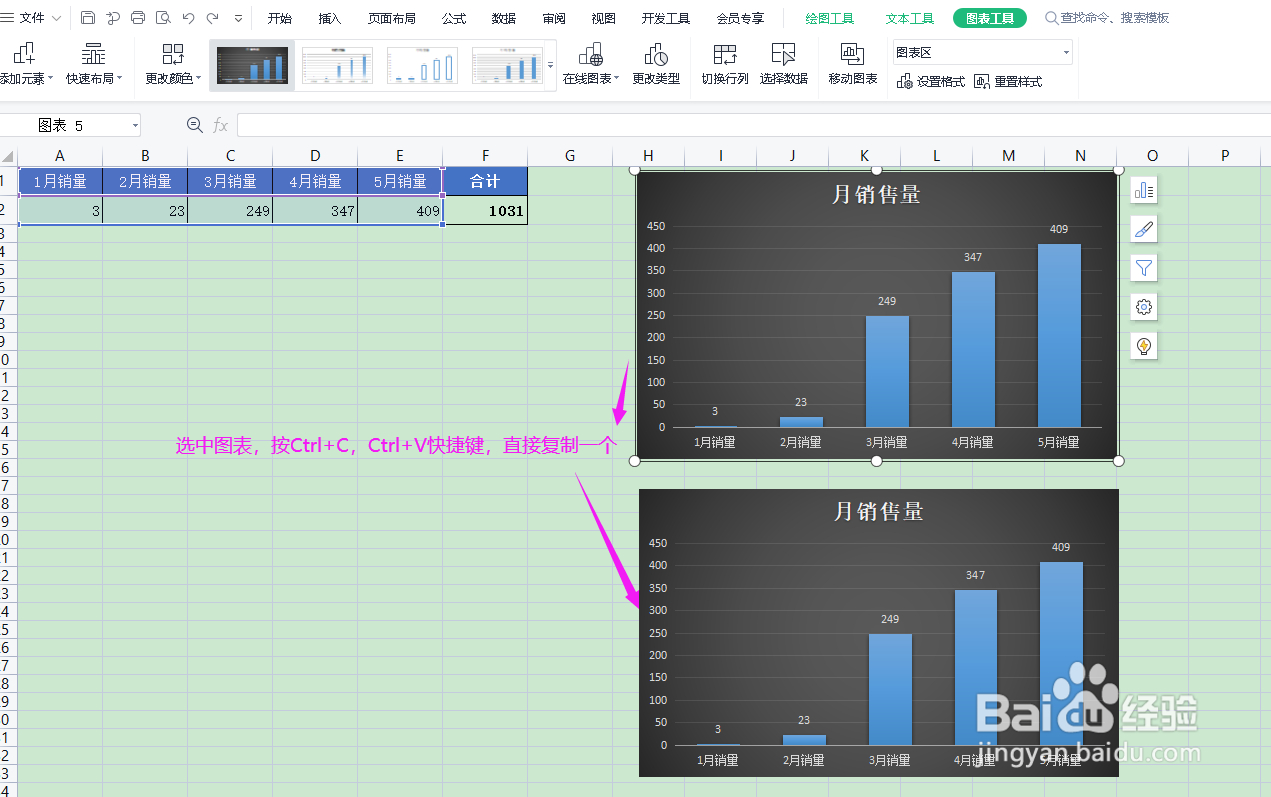Click the formula bar input field

(753, 125)
